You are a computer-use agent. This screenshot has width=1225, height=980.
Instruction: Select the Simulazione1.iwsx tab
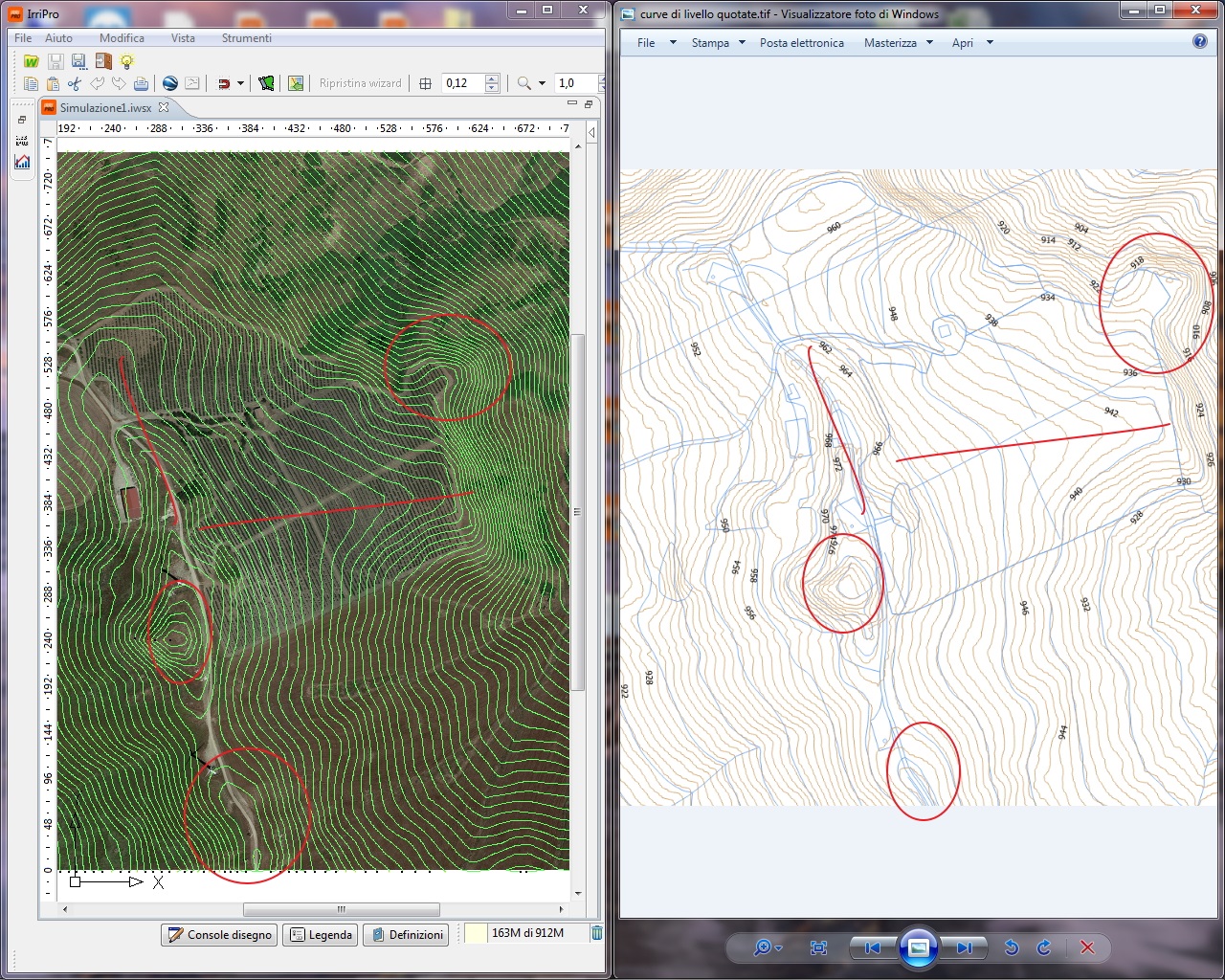104,107
